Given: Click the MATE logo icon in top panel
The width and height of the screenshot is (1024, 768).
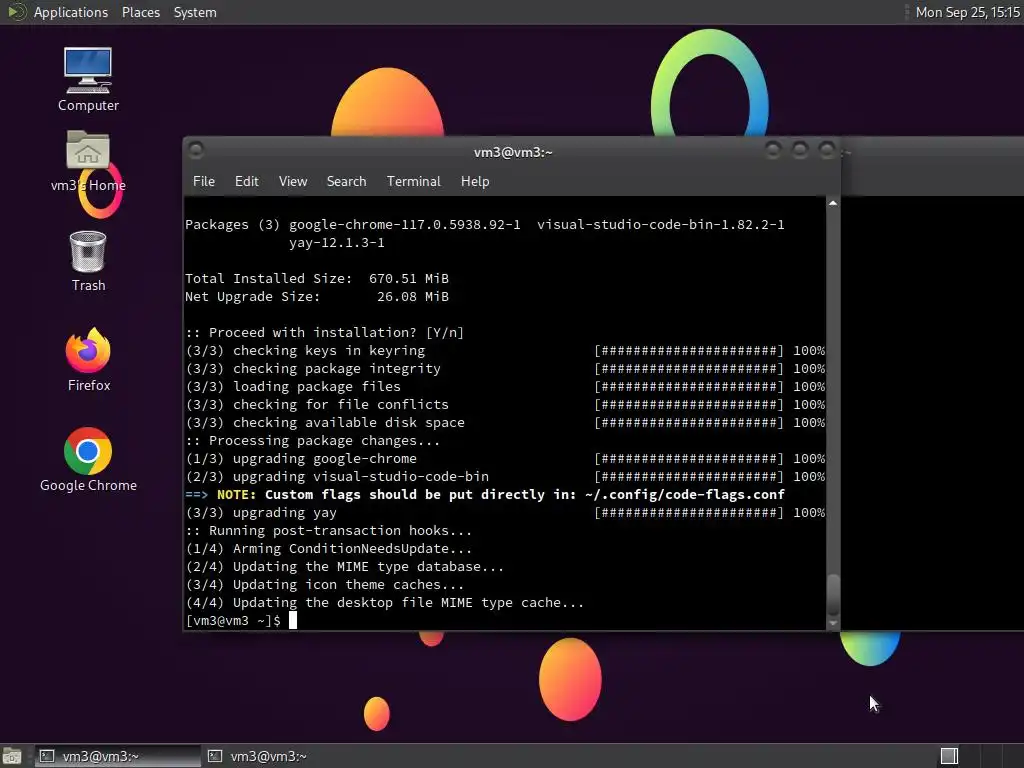Looking at the screenshot, I should (16, 12).
